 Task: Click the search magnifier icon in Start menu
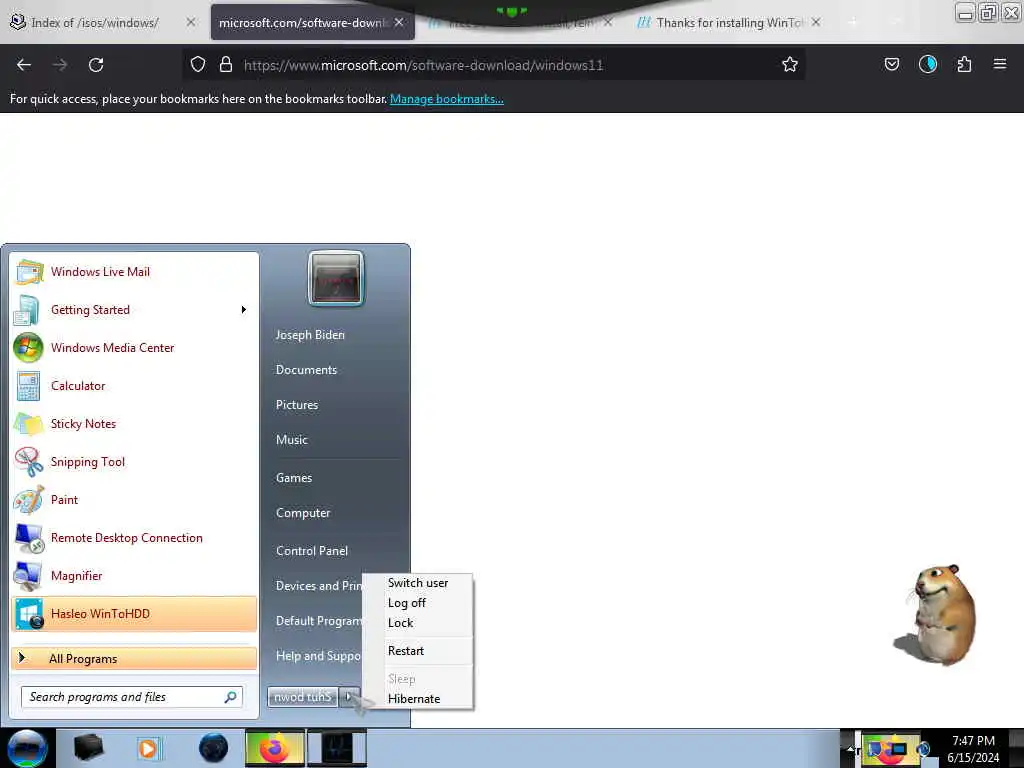[231, 697]
